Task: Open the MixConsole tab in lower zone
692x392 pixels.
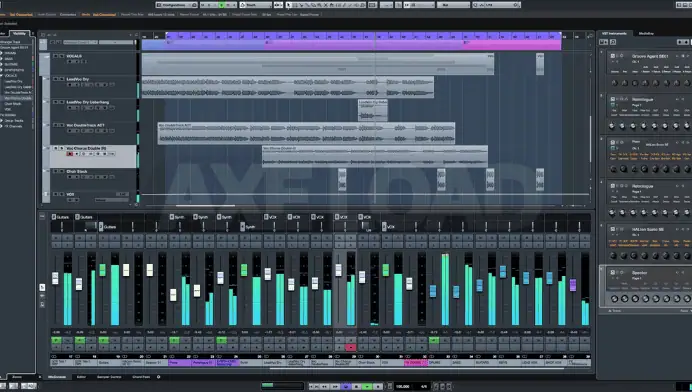Action: click(57, 377)
